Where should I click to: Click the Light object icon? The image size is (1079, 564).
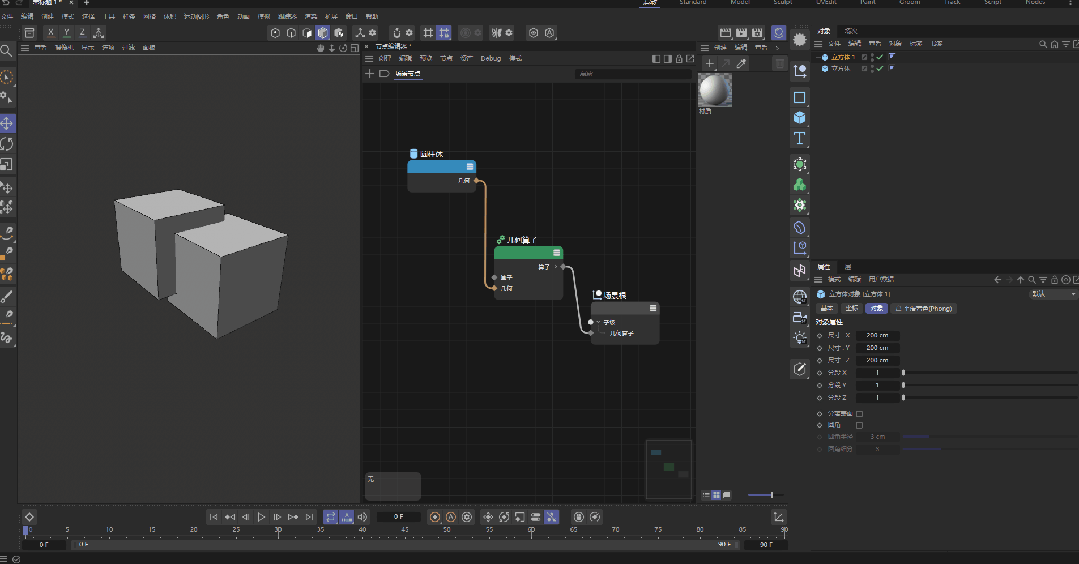(800, 339)
